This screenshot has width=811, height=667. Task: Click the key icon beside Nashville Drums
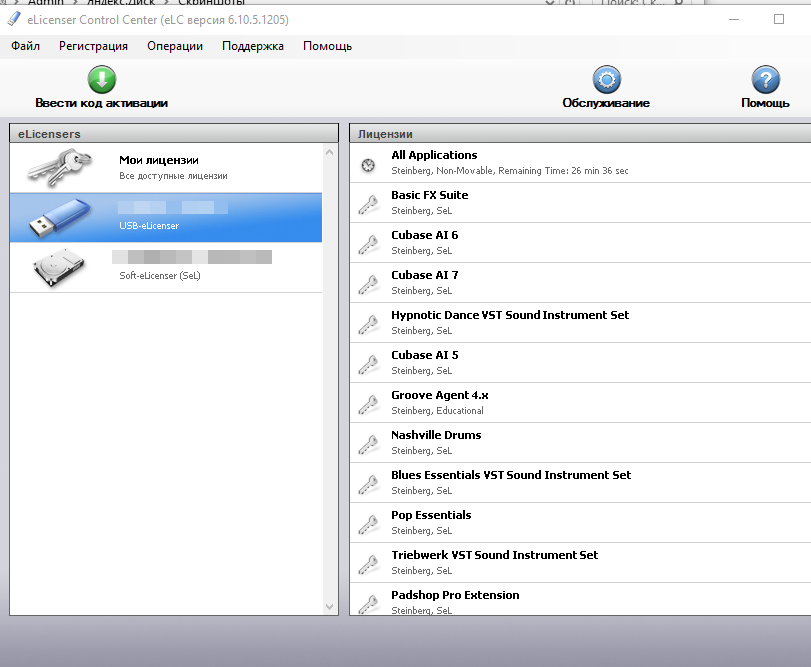coord(368,445)
